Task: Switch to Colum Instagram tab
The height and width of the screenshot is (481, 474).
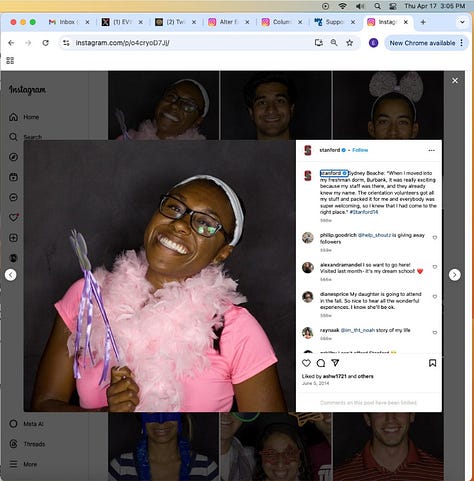Action: tap(282, 22)
